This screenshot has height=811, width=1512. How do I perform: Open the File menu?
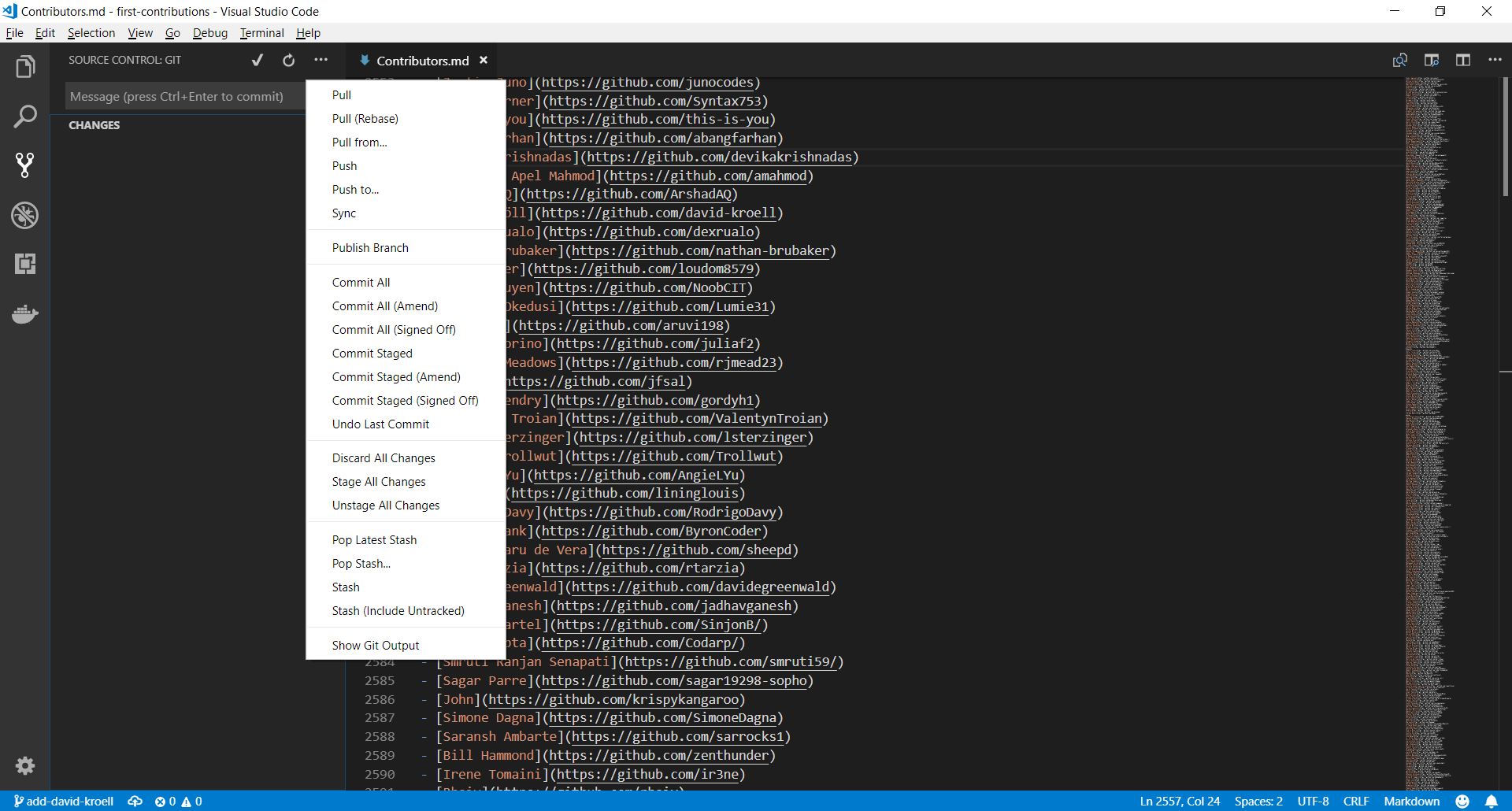pyautogui.click(x=15, y=33)
